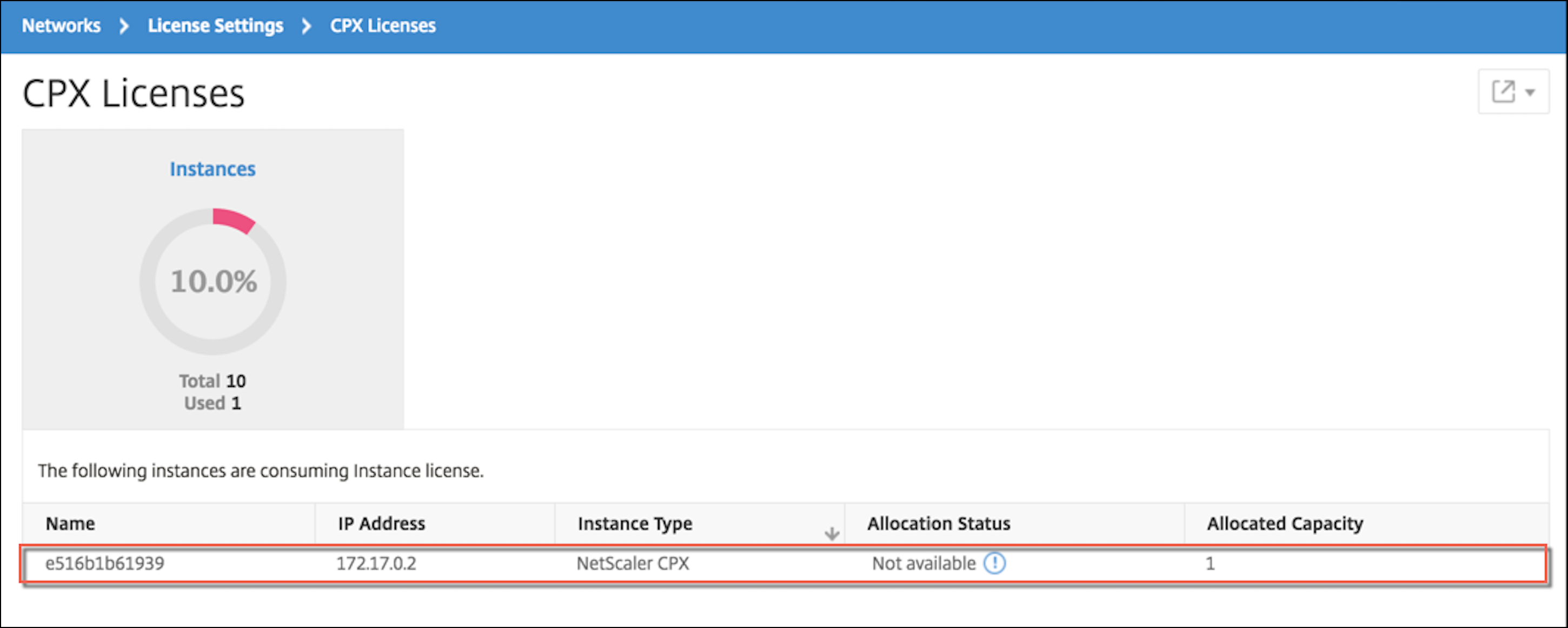
Task: Click CPX Licenses breadcrumb
Action: click(x=383, y=25)
